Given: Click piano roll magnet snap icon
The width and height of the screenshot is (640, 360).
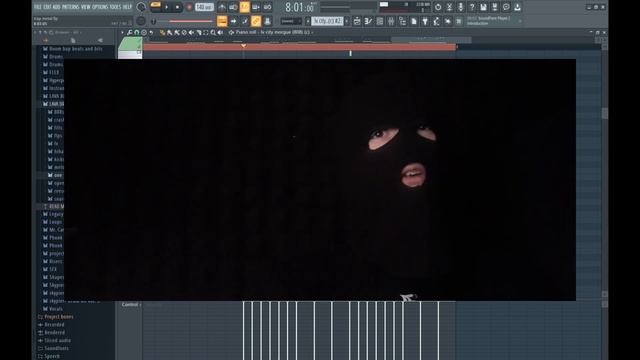Looking at the screenshot, I should (137, 32).
